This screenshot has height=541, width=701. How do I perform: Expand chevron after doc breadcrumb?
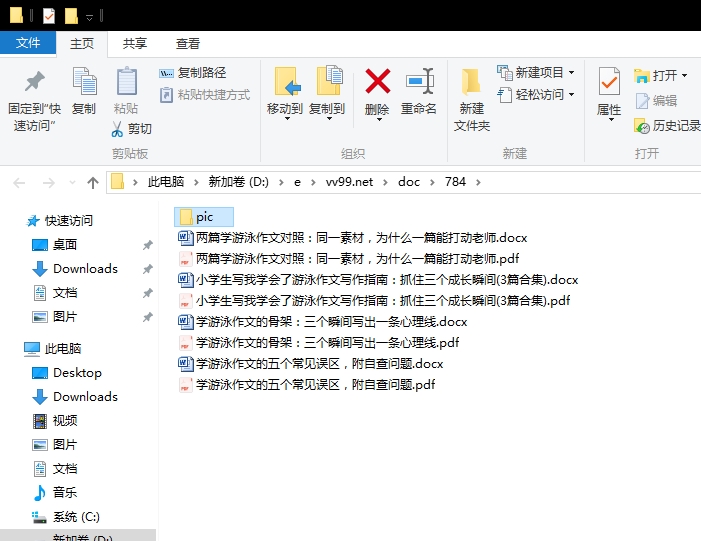click(432, 182)
